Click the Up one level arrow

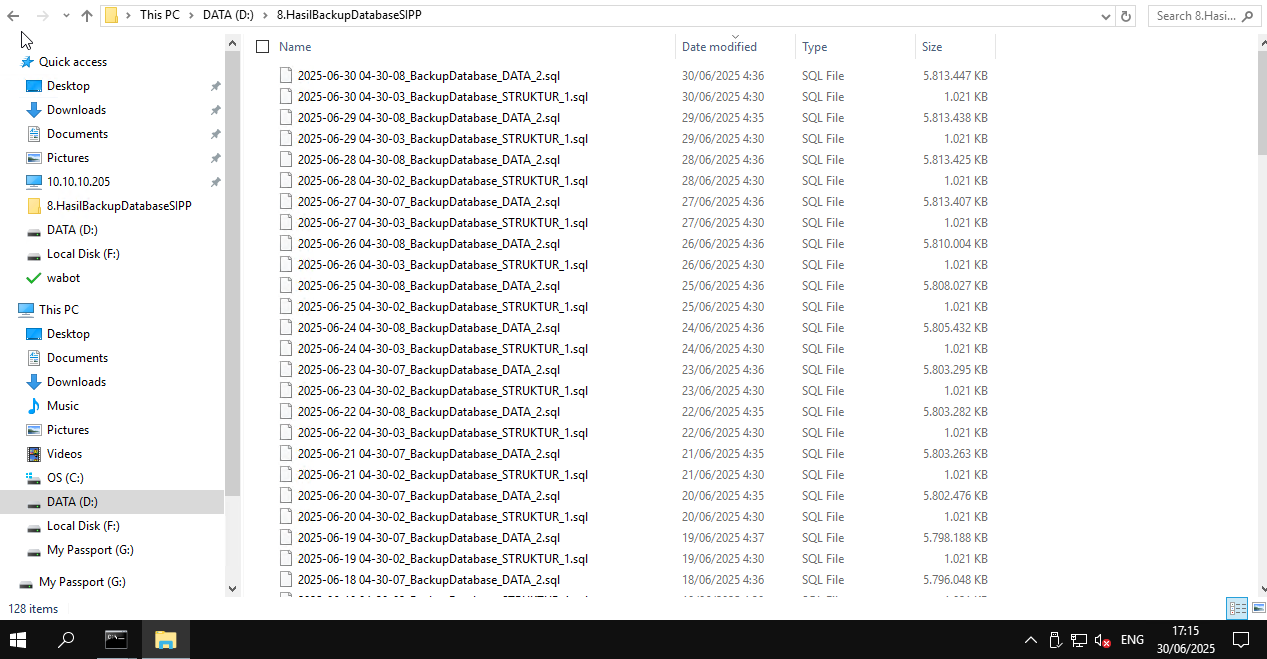(87, 16)
